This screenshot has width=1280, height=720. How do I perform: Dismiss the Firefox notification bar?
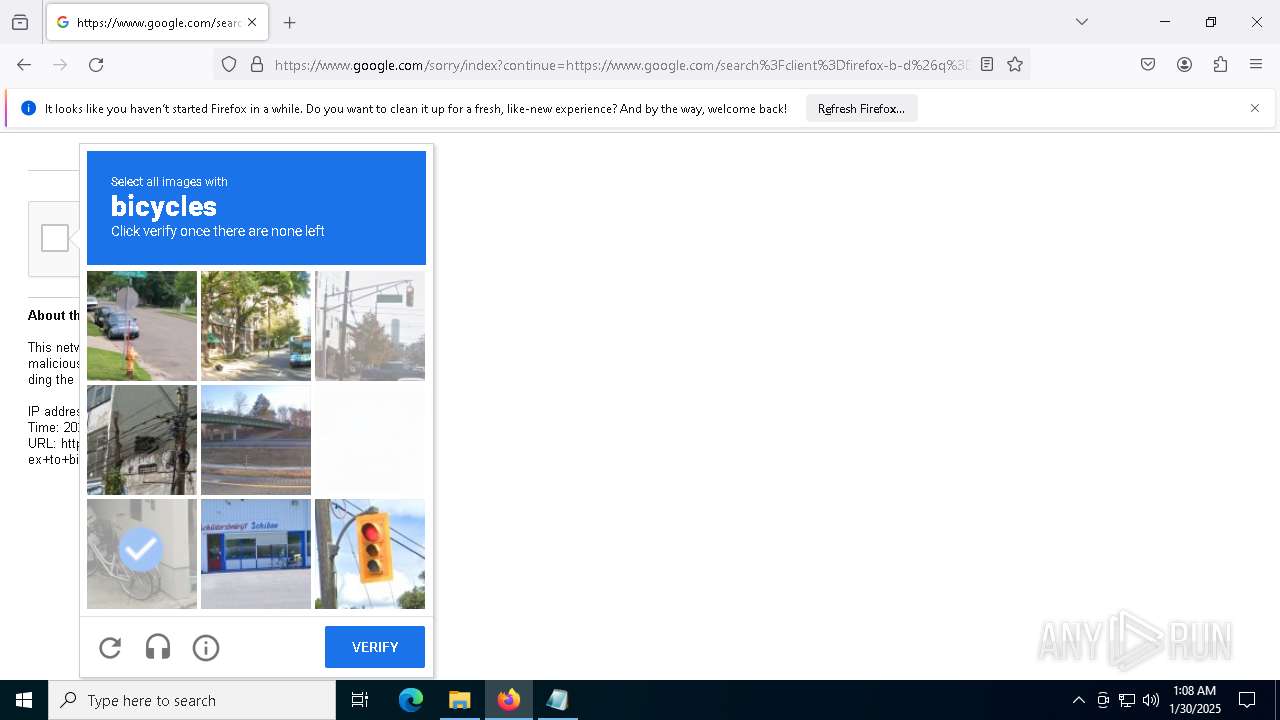pyautogui.click(x=1255, y=108)
